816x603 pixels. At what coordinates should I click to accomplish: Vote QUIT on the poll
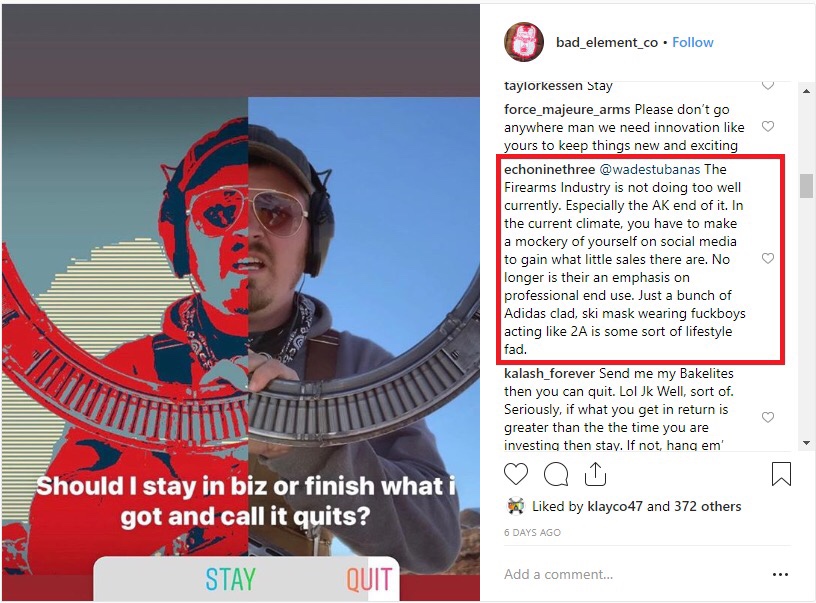(369, 579)
